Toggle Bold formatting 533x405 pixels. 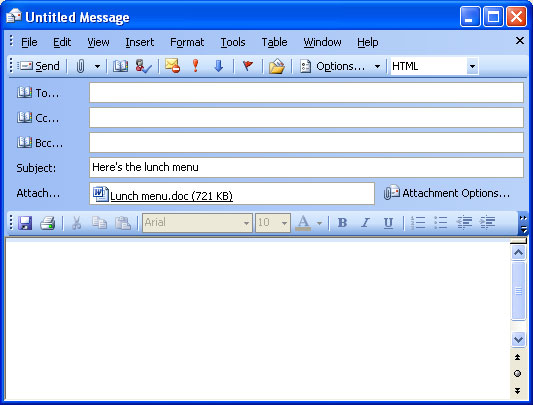342,223
